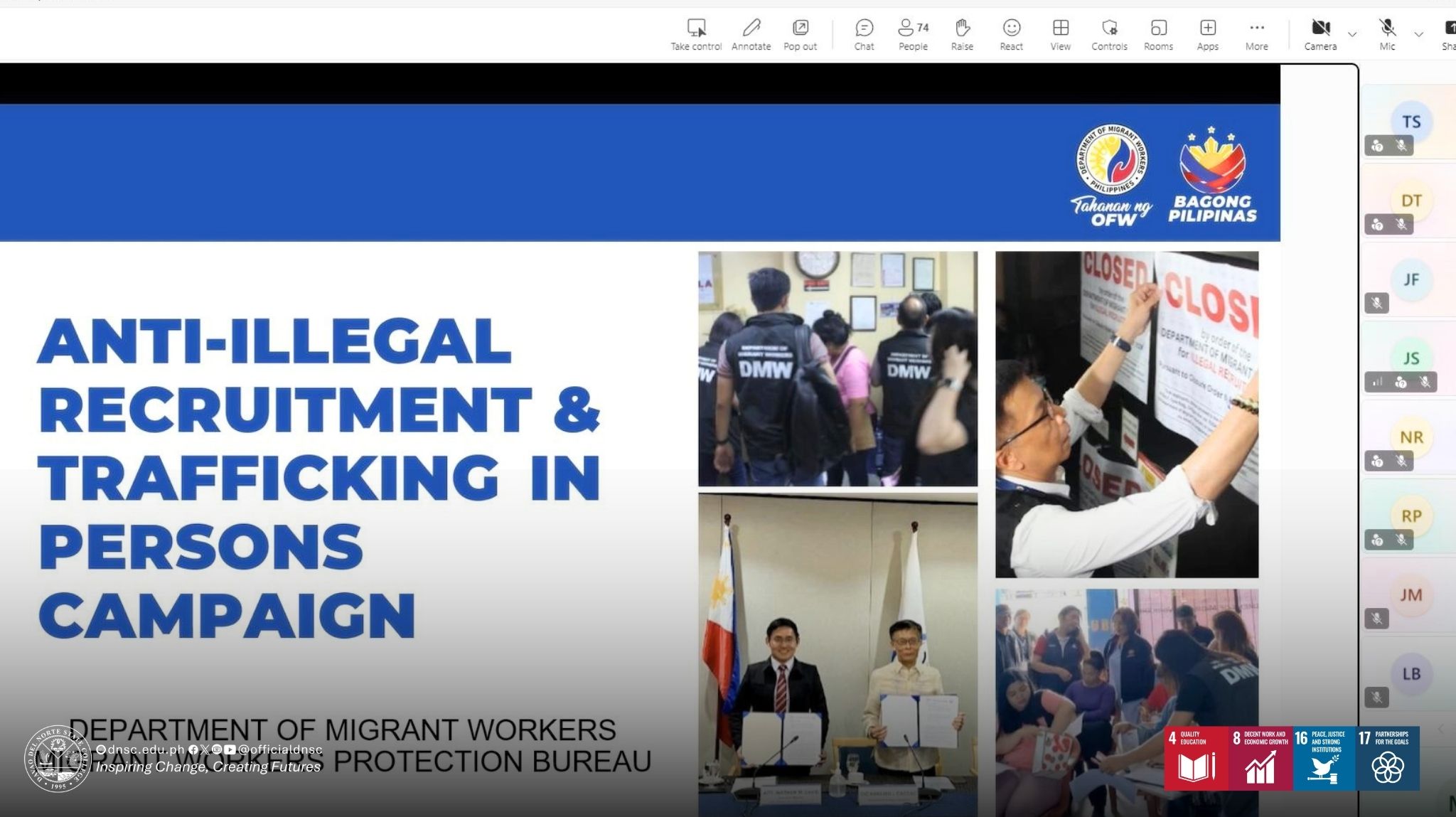Click JM muted microphone icon
Viewport: 1456px width, 817px height.
(x=1377, y=619)
